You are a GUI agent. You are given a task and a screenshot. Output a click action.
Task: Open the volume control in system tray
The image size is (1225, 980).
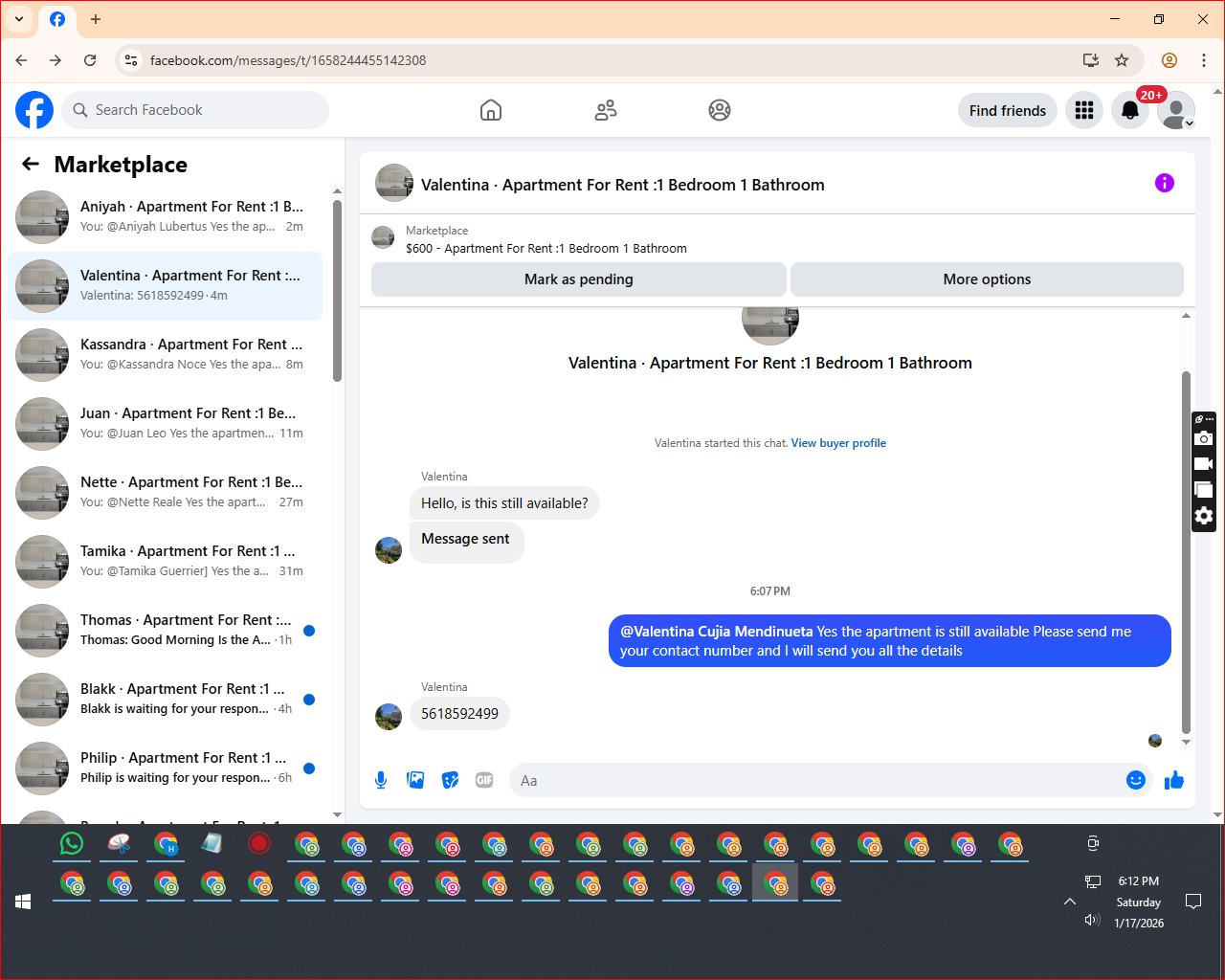point(1092,921)
